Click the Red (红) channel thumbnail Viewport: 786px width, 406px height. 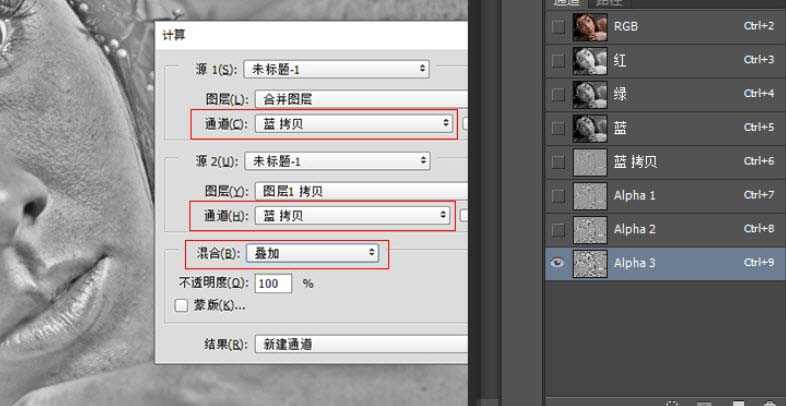click(590, 61)
